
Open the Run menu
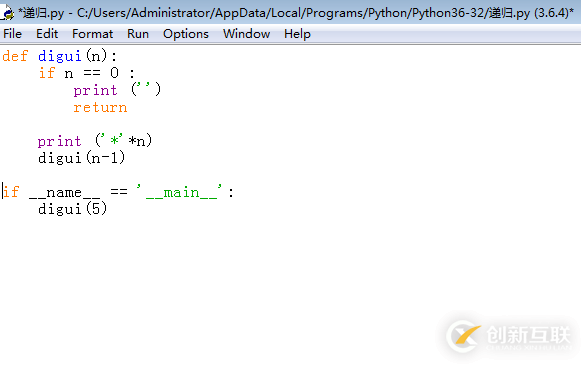click(138, 34)
